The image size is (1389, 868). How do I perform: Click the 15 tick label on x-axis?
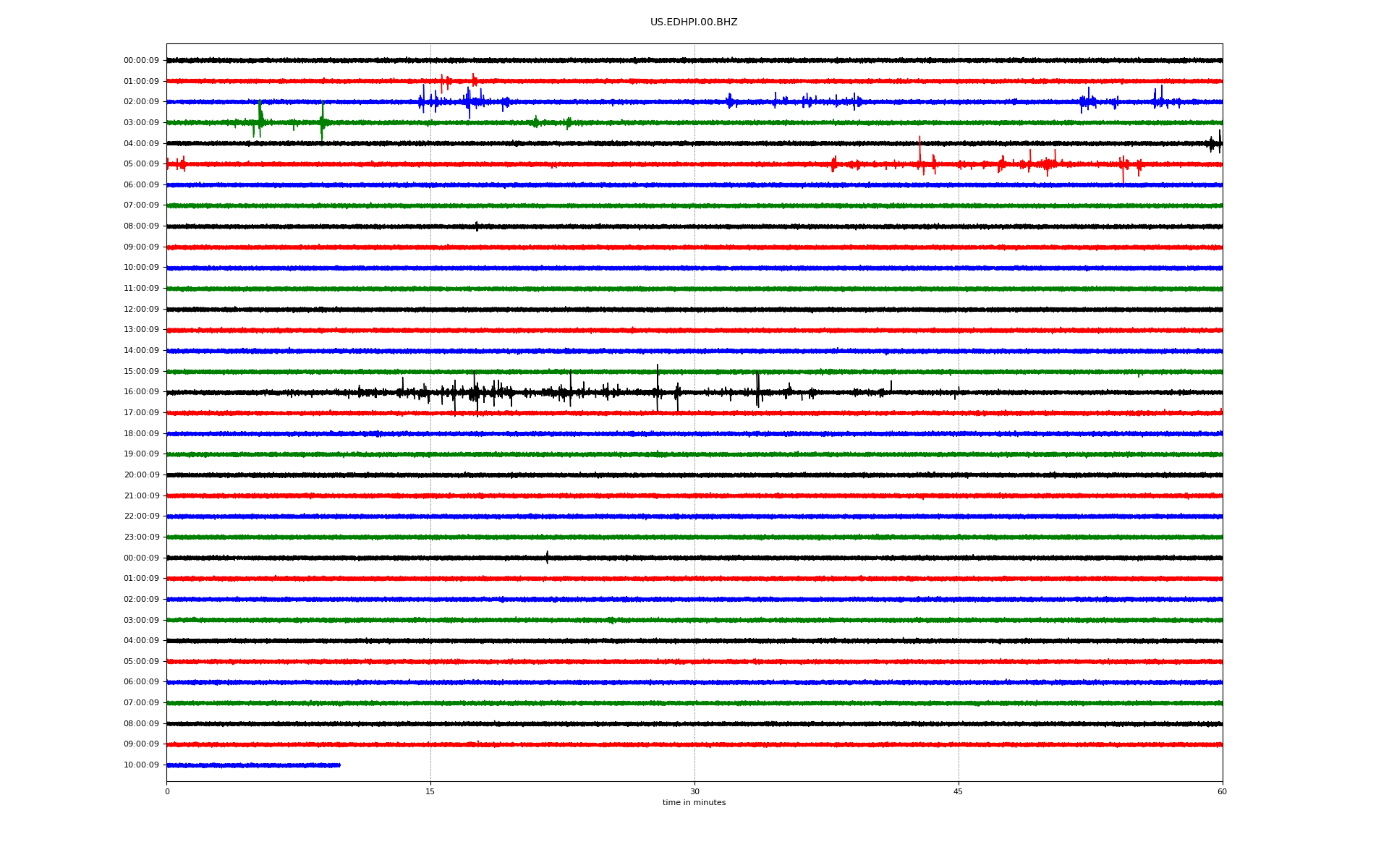430,791
